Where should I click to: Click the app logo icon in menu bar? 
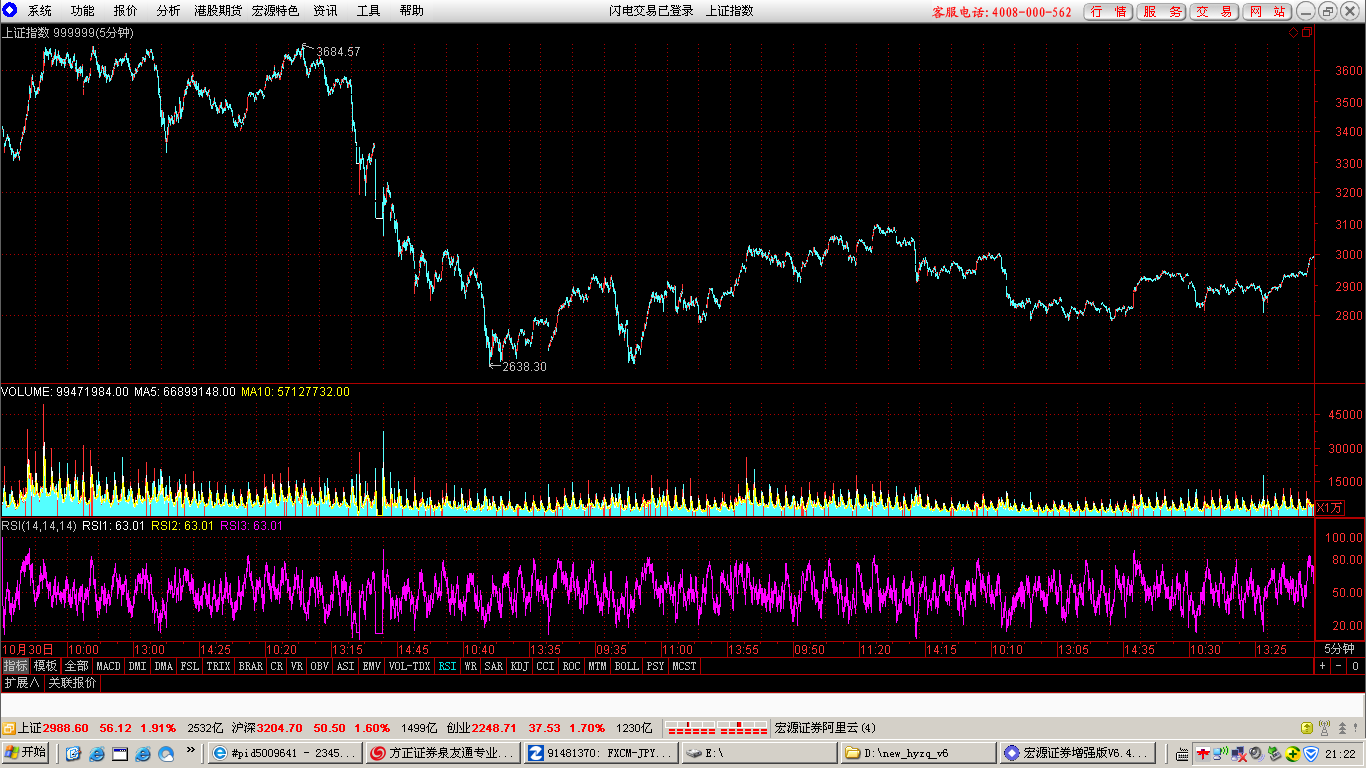pos(10,10)
